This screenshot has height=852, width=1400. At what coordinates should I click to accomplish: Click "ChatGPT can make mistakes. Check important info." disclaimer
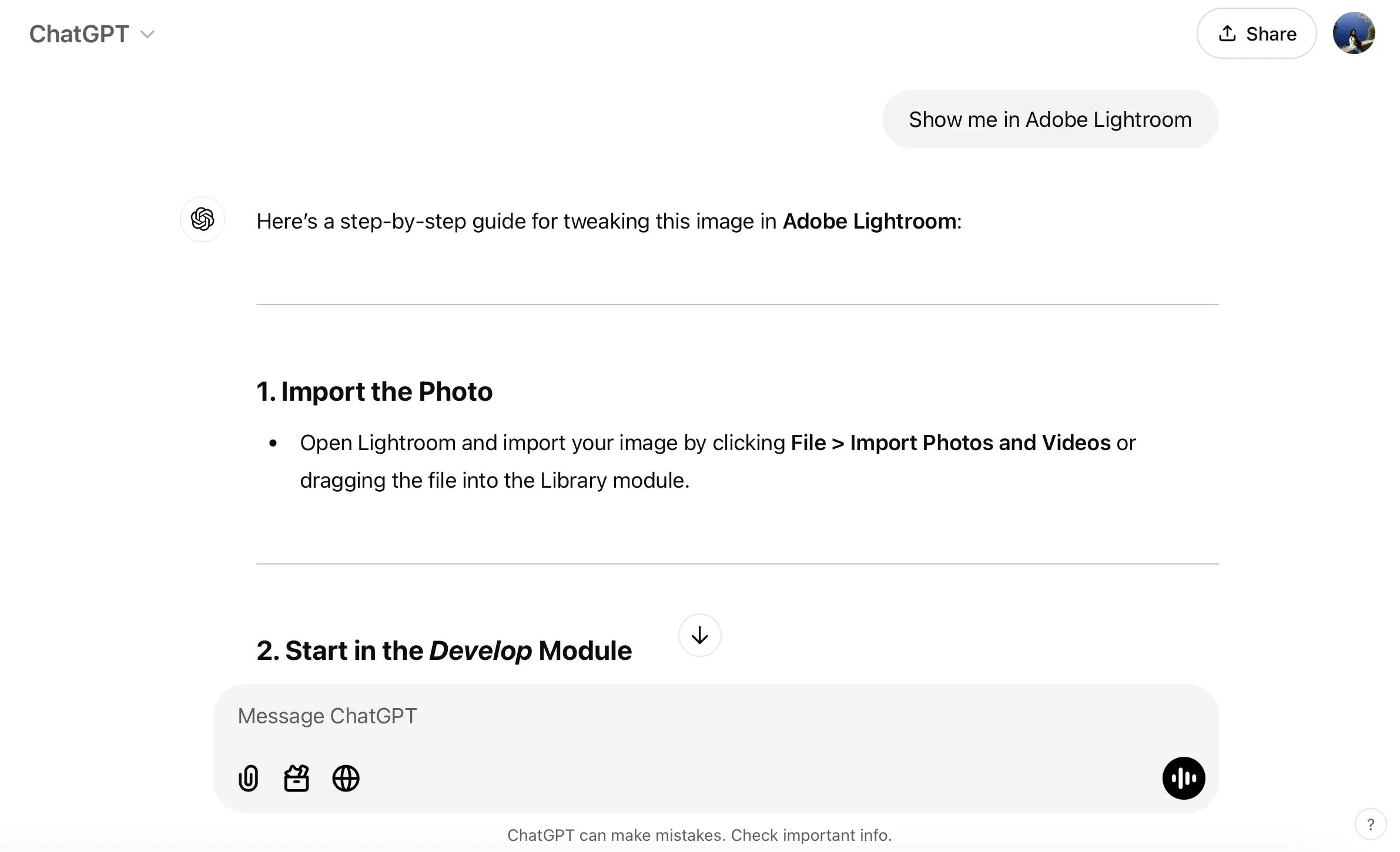[699, 835]
